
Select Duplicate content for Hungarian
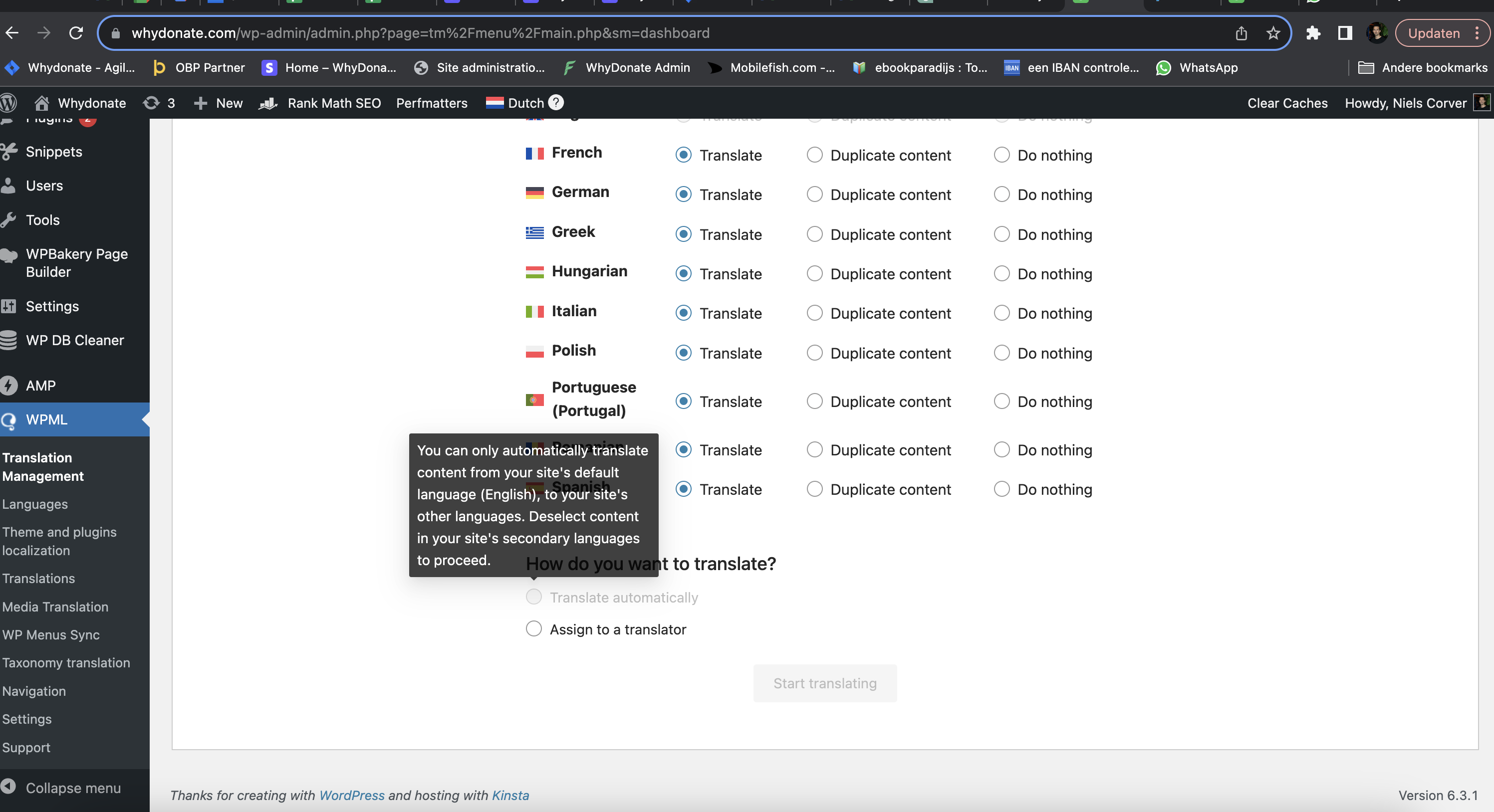pos(815,273)
